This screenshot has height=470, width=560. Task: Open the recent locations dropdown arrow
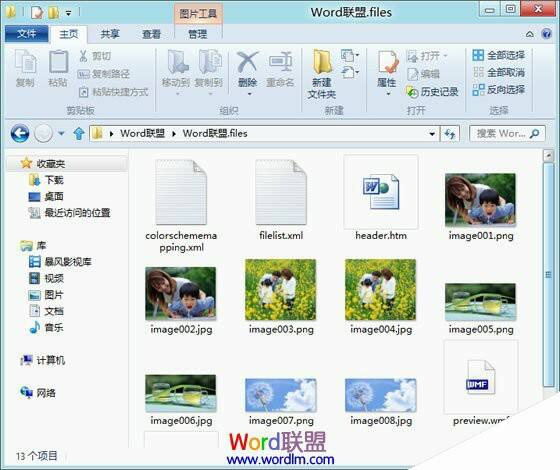tap(61, 134)
